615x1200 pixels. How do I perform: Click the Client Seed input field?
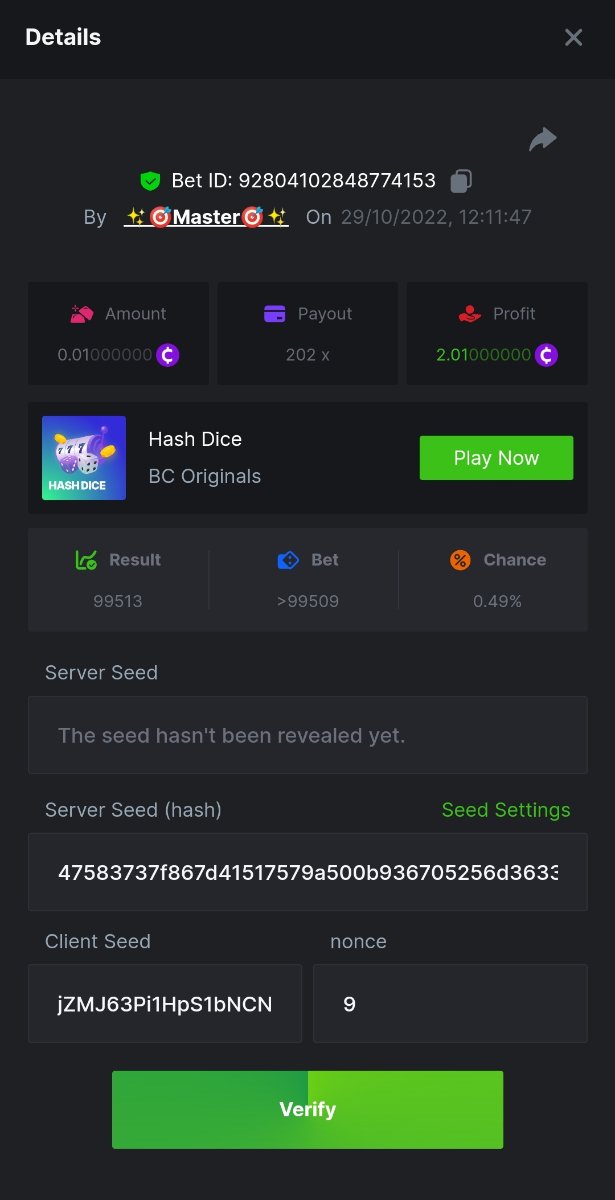[165, 1004]
